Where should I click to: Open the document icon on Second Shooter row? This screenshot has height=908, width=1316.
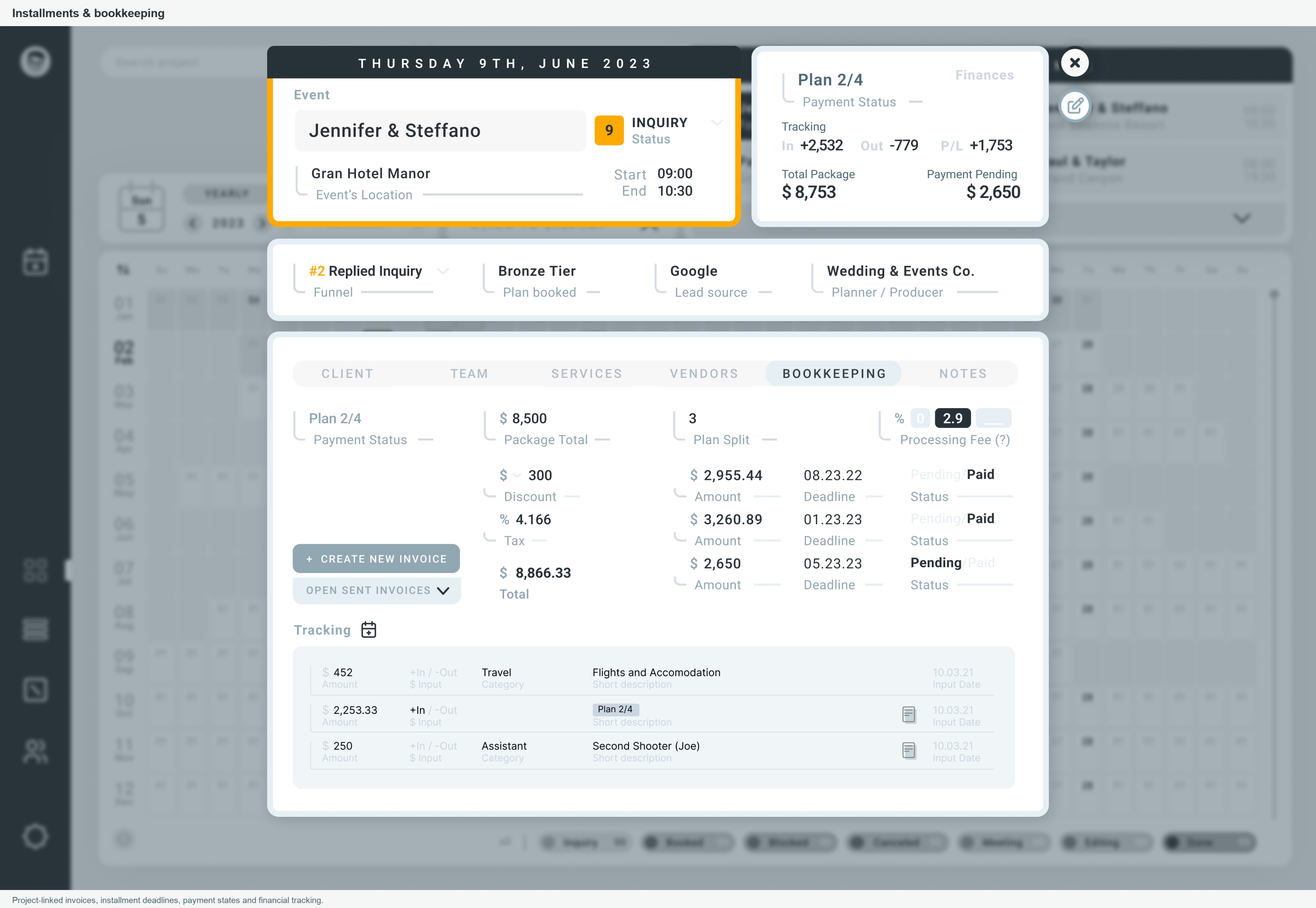(x=909, y=750)
